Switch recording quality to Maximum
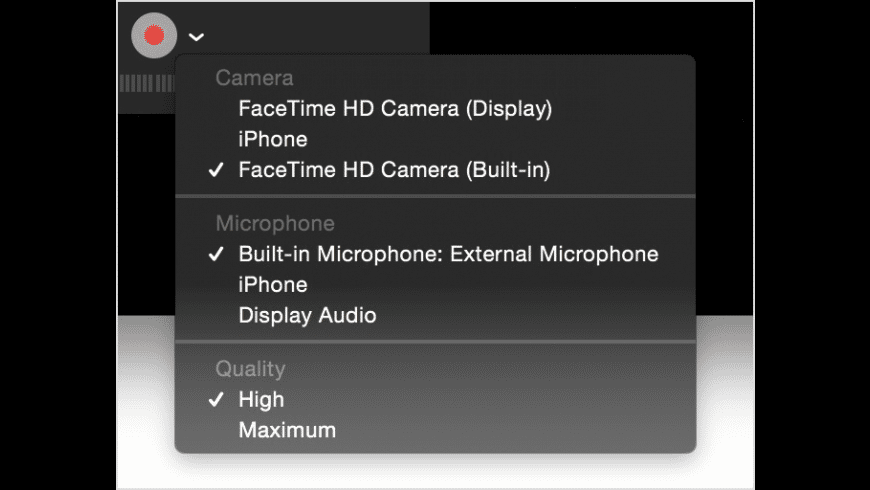 point(435,430)
